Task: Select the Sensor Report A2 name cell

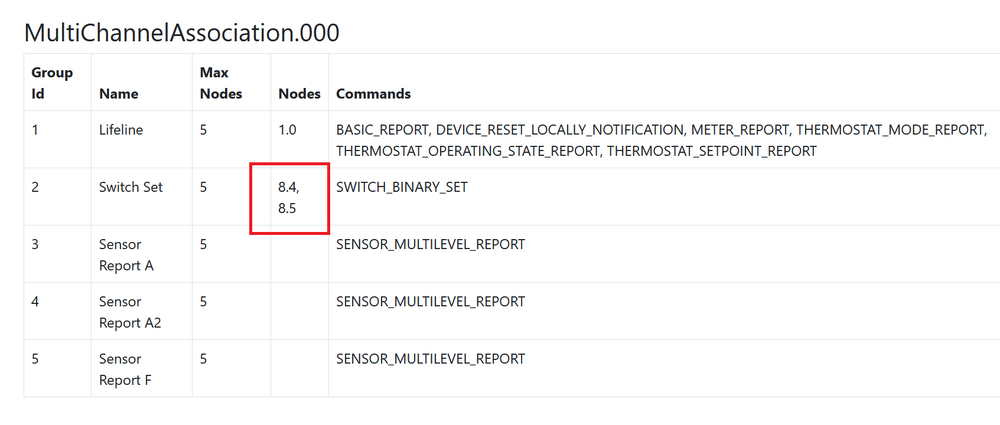Action: tap(124, 312)
